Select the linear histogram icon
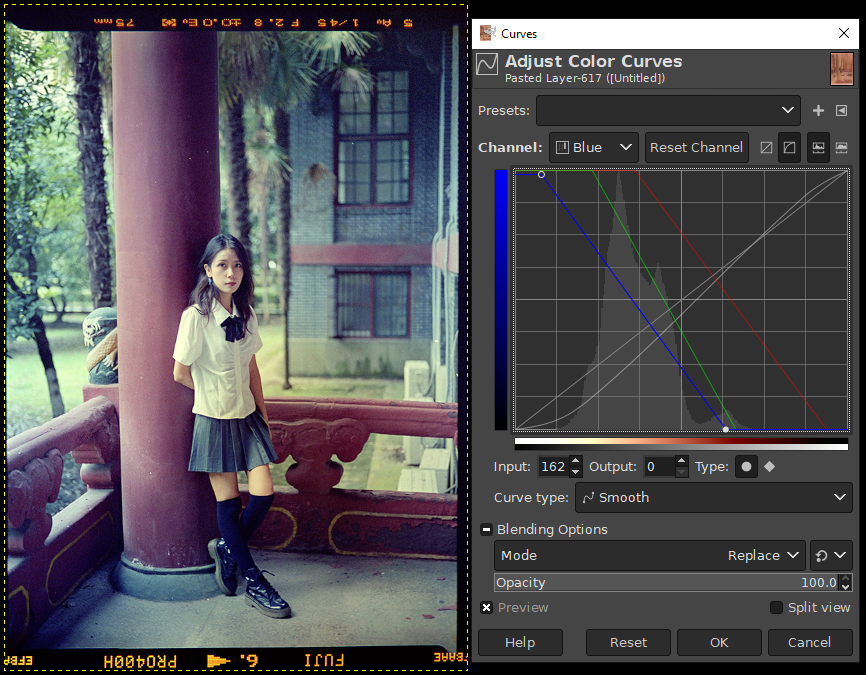This screenshot has width=866, height=675. point(818,147)
